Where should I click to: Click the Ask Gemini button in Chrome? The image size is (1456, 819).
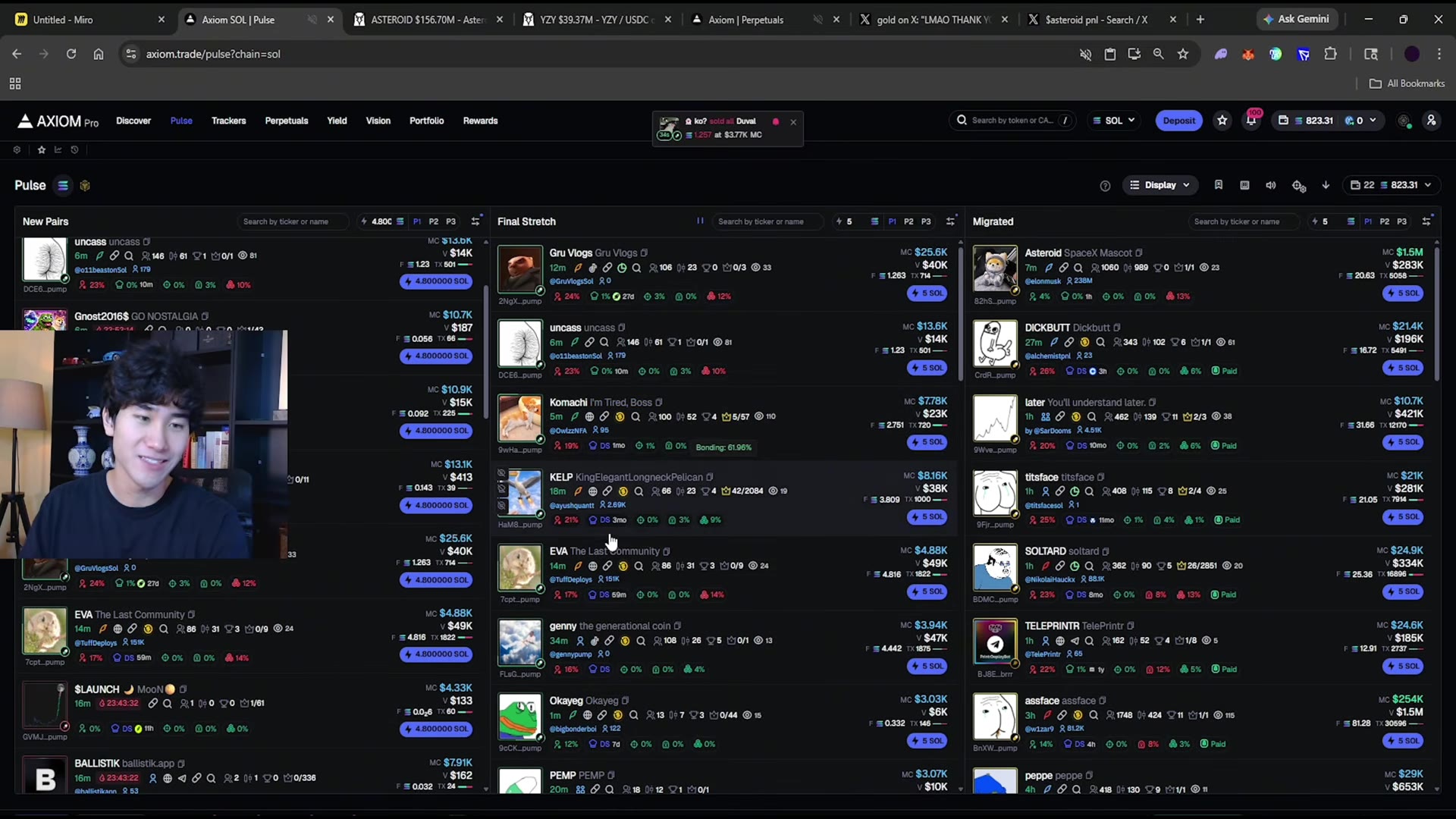pyautogui.click(x=1296, y=19)
